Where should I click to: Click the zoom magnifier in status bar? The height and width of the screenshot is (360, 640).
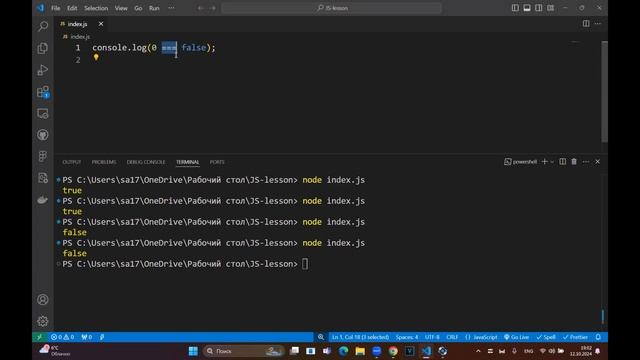[321, 337]
